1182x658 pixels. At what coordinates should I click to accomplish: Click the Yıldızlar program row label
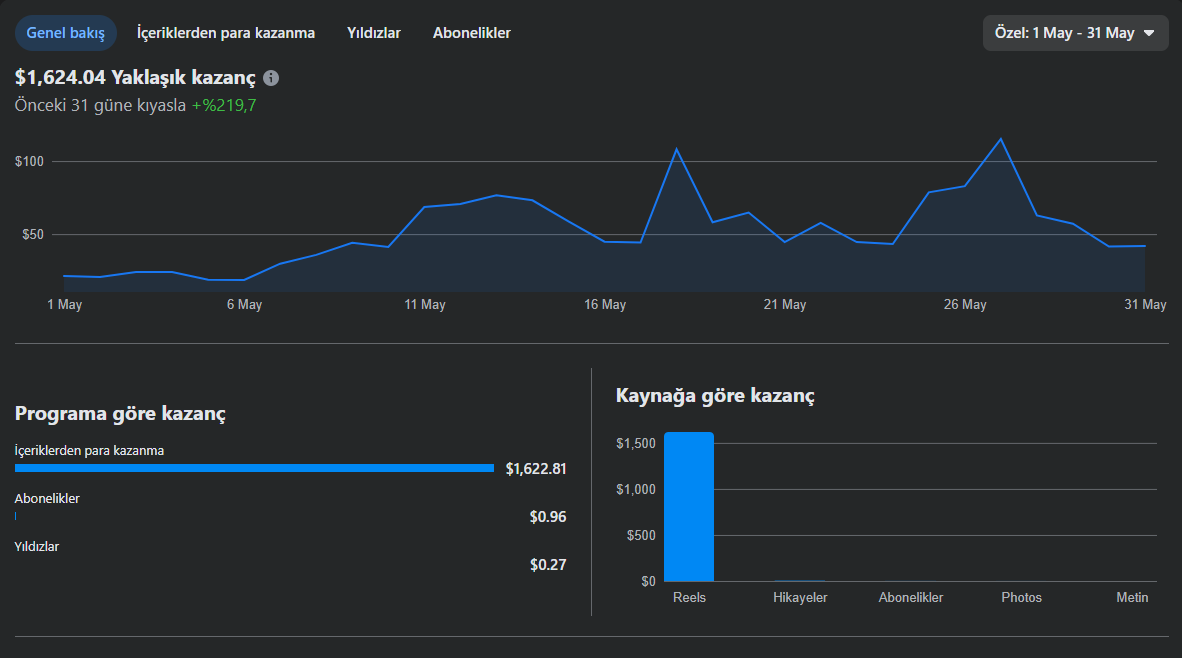click(36, 546)
